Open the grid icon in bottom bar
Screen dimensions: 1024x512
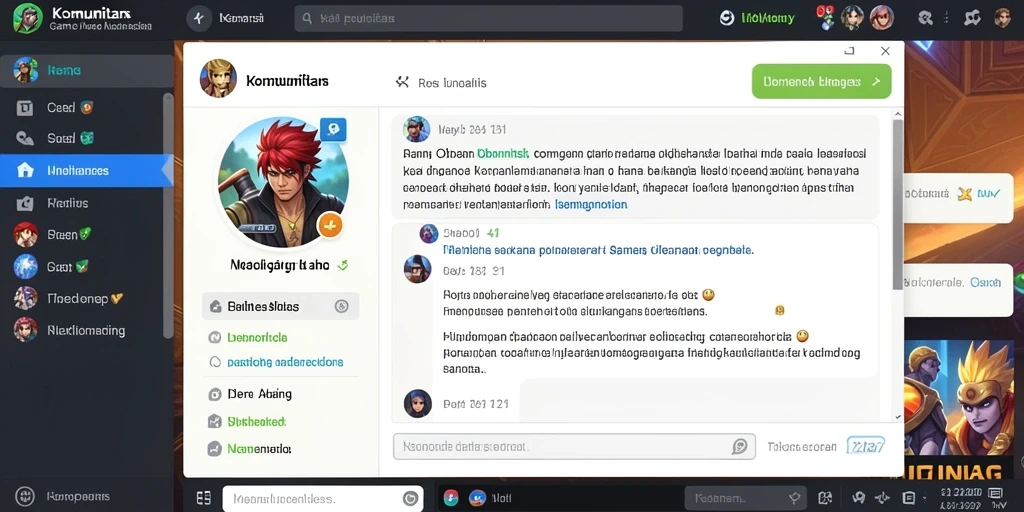[203, 498]
